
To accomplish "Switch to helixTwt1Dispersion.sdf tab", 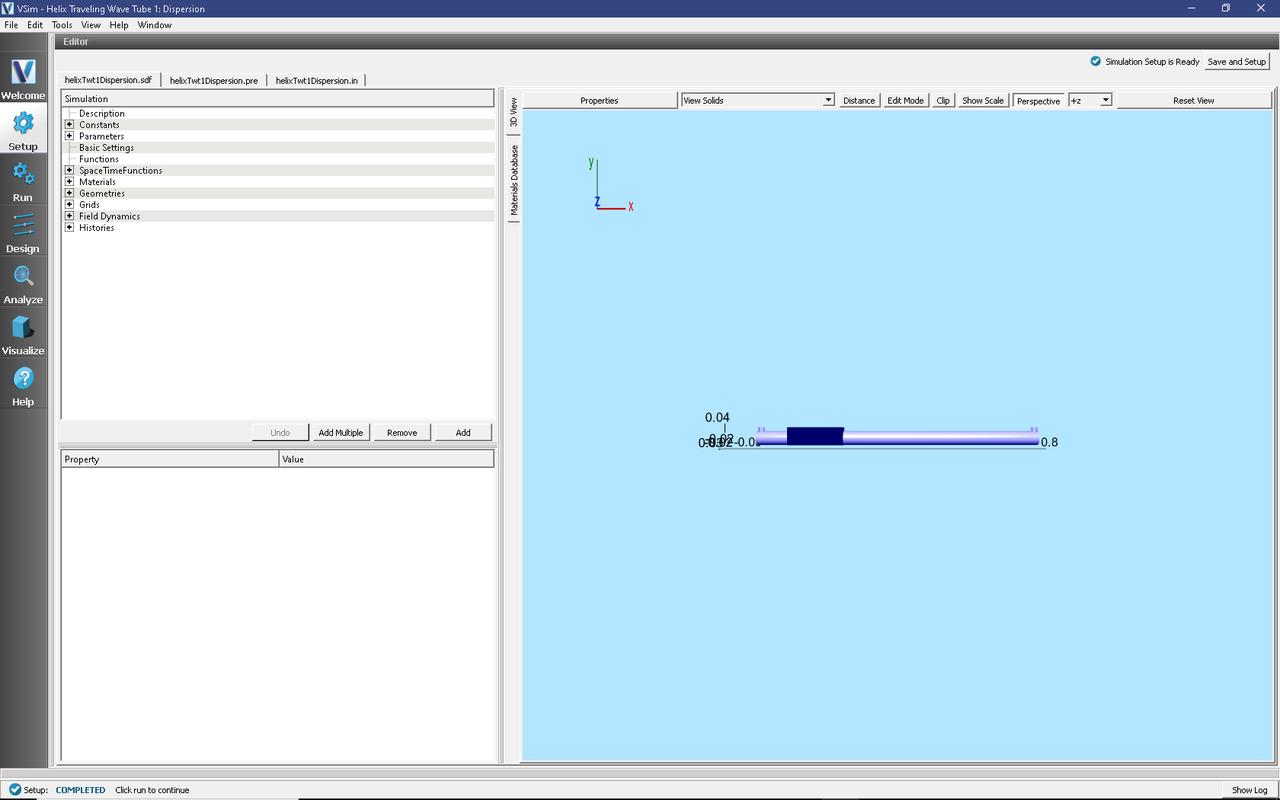I will (x=108, y=80).
